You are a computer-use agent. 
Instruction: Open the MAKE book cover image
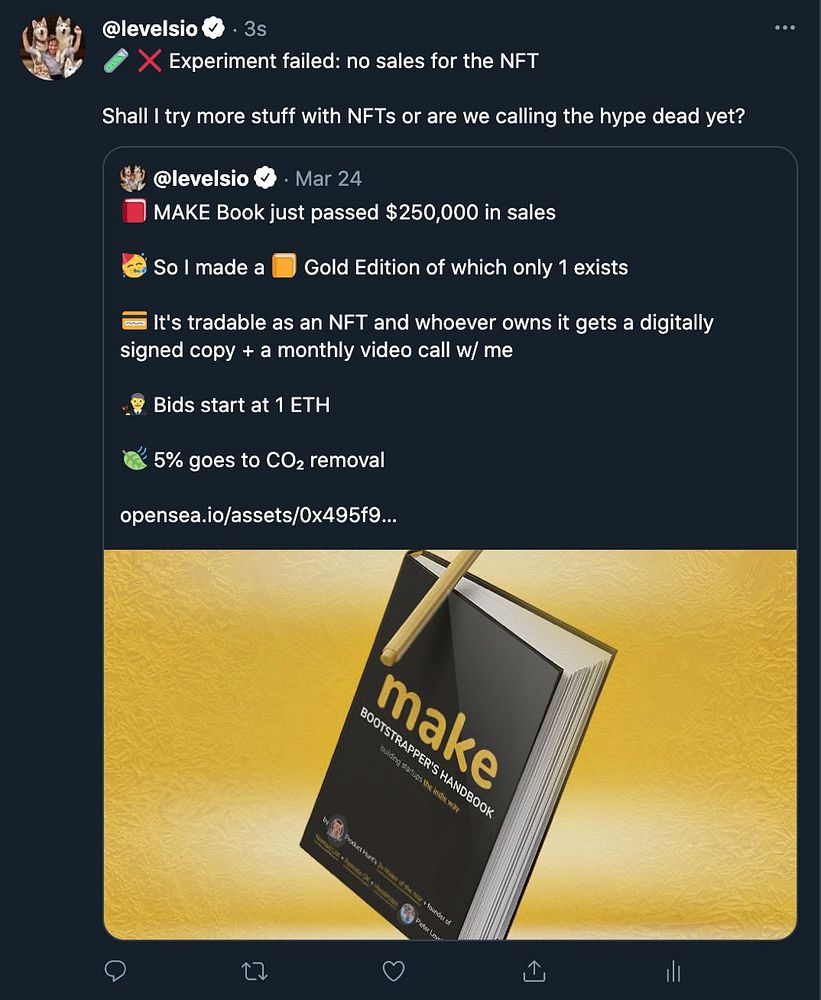450,744
